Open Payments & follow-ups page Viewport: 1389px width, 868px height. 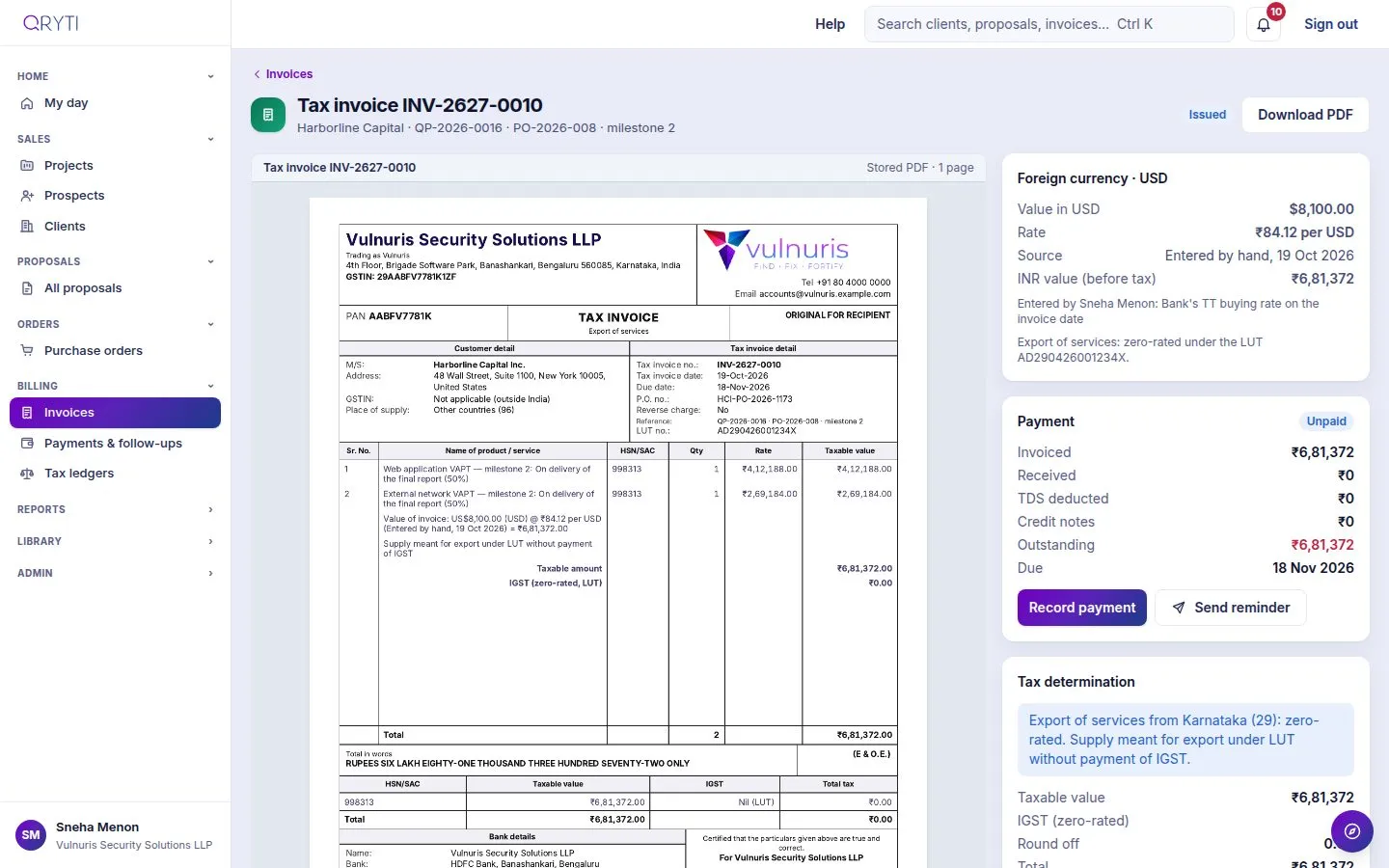pos(115,444)
